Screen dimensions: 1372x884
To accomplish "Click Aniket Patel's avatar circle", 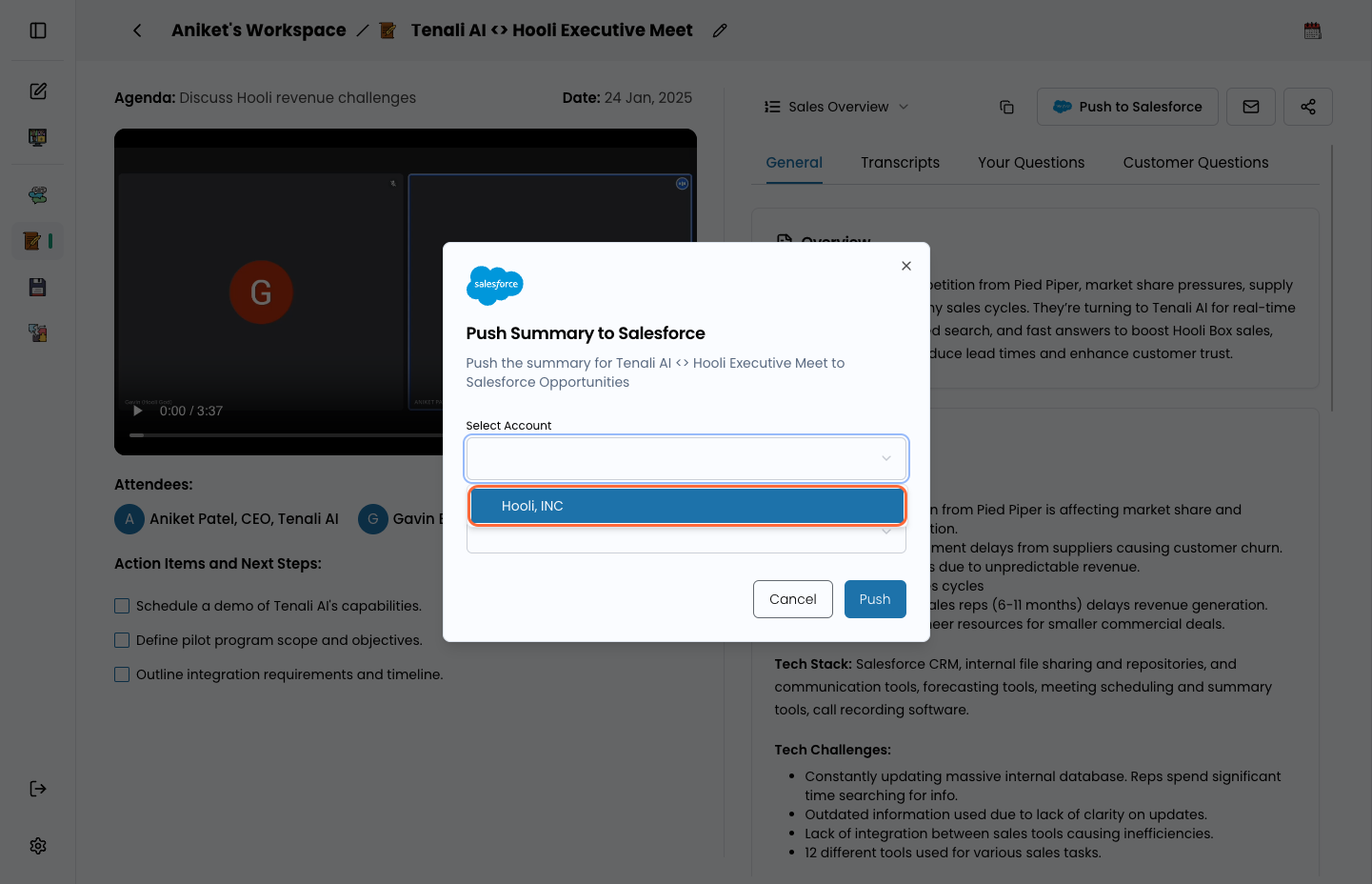I will point(129,519).
